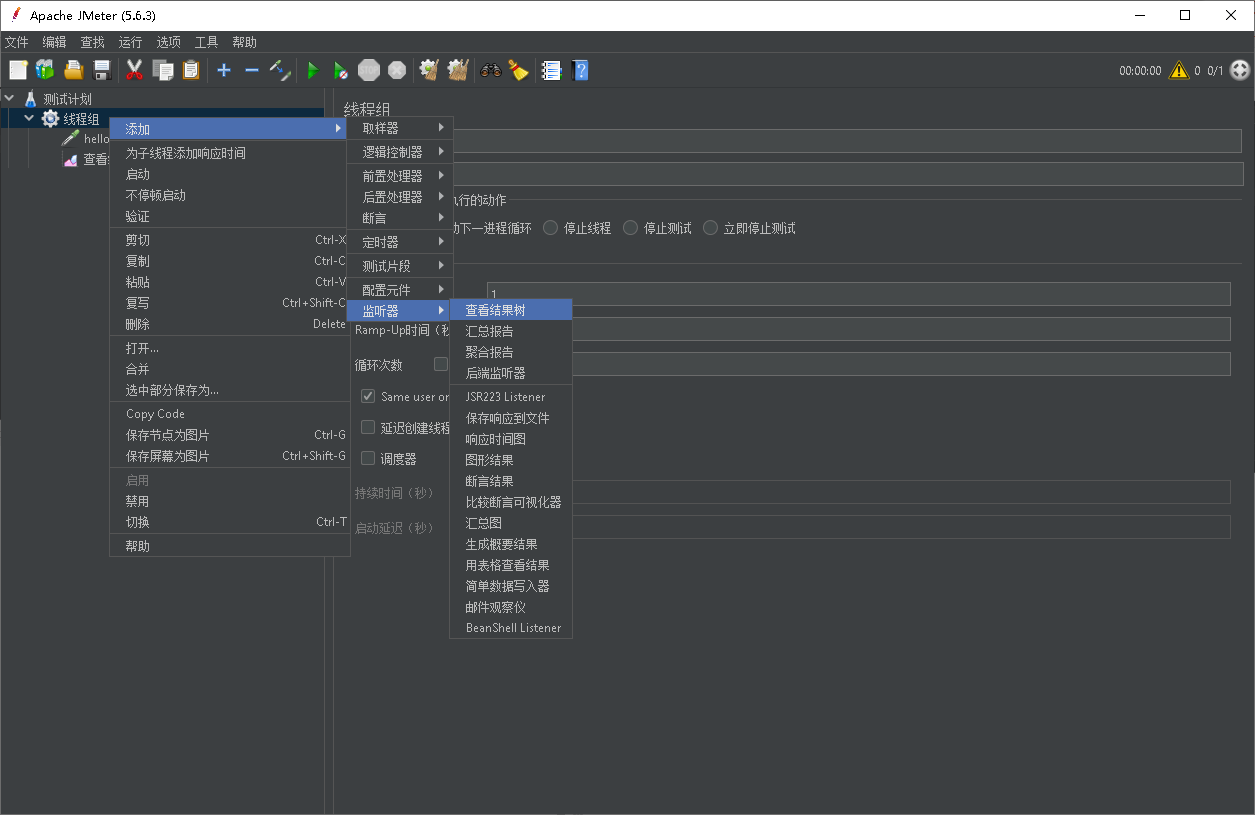
Task: Click the toolbar icon that enables or disables the element
Action: [x=280, y=70]
